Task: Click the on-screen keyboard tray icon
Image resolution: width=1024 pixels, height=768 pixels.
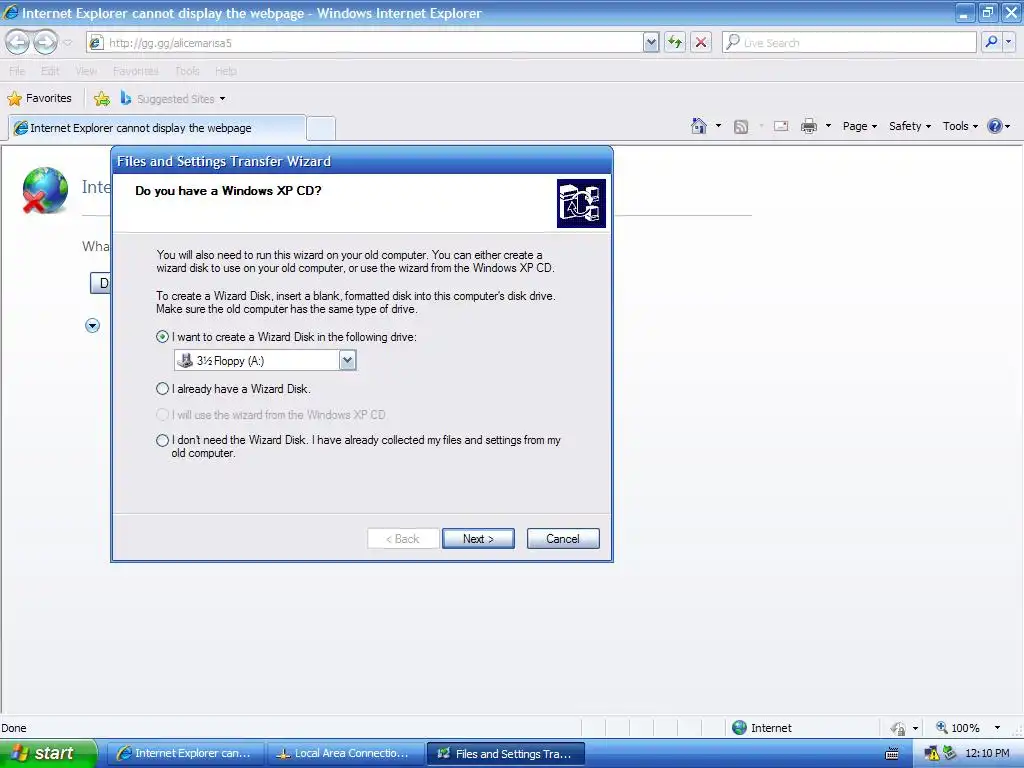Action: [x=891, y=754]
